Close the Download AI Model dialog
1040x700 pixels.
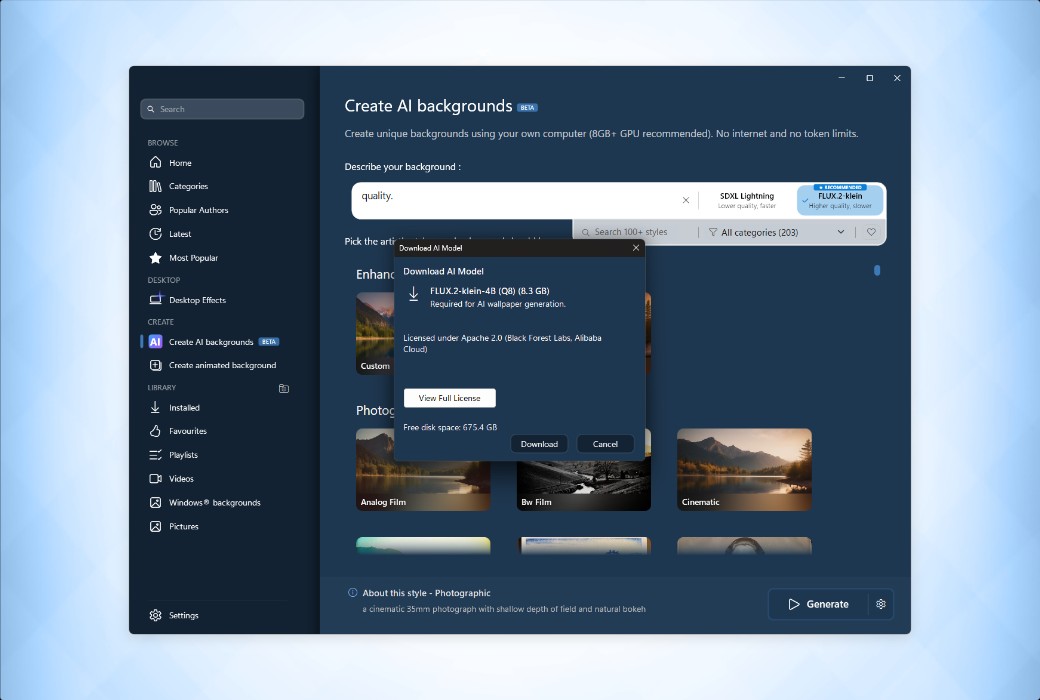coord(636,247)
